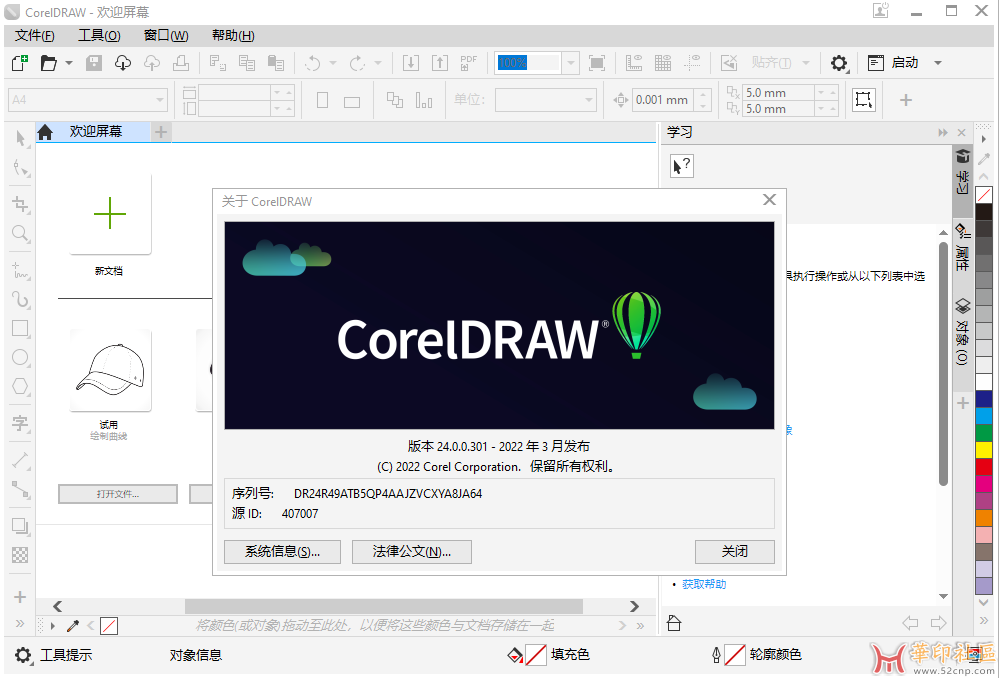Select the Shape edit tool
This screenshot has width=999, height=678.
tap(20, 168)
